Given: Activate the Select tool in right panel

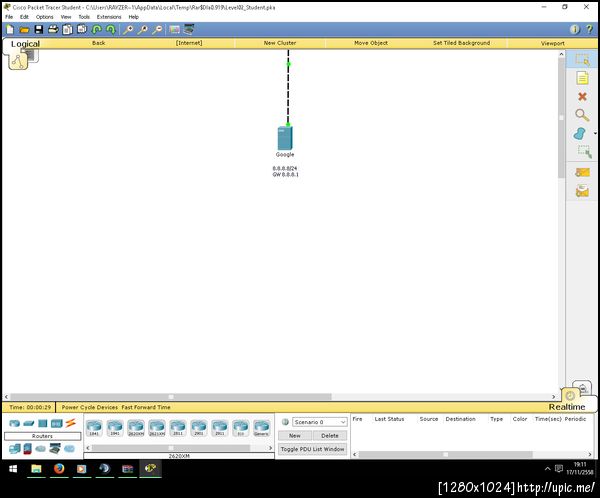Looking at the screenshot, I should (582, 60).
